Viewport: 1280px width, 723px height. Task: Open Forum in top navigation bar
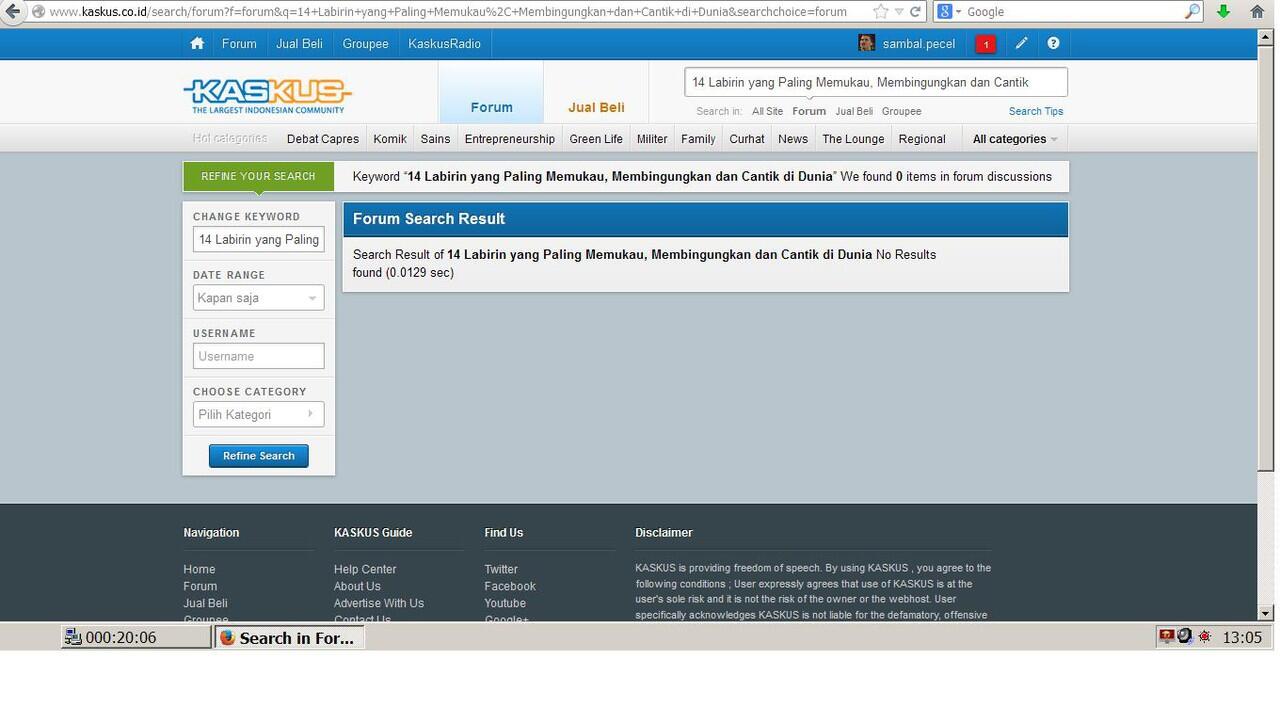point(239,44)
